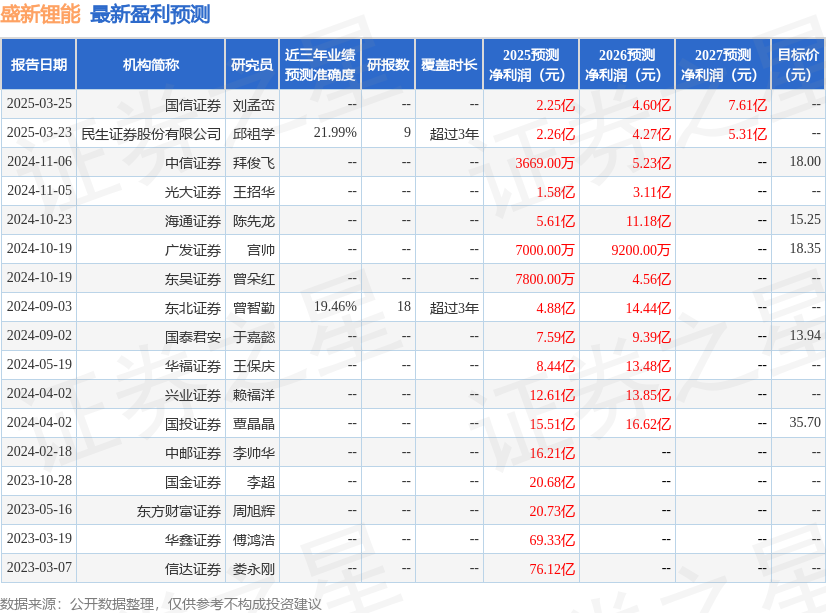The image size is (826, 613).
Task: Click the 研报数 column header
Action: click(x=388, y=64)
